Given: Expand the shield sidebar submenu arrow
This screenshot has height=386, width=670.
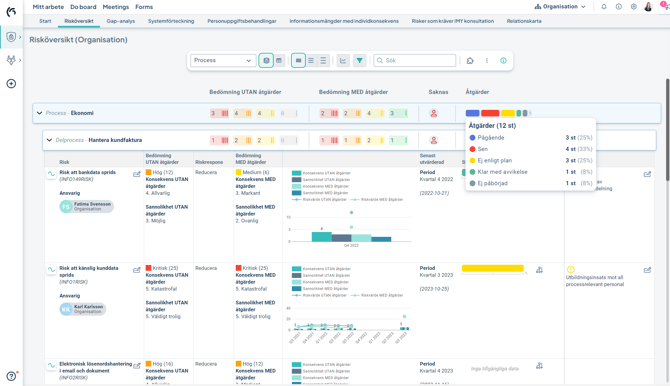Looking at the screenshot, I should coord(20,37).
